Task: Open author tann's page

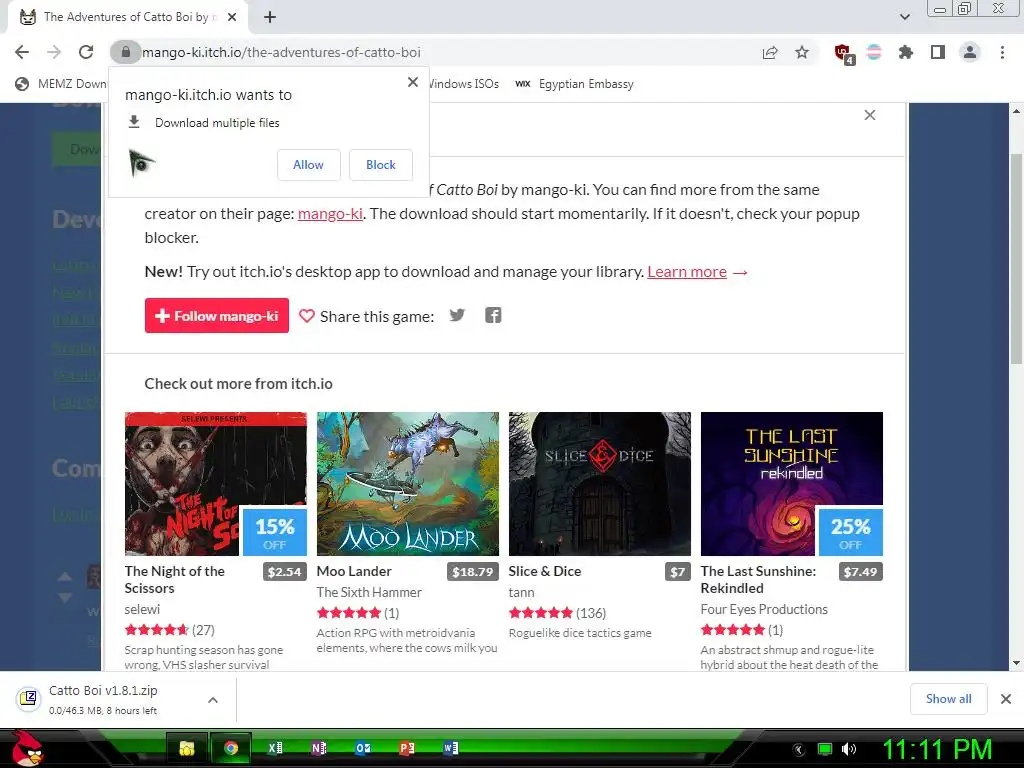Action: [x=521, y=592]
